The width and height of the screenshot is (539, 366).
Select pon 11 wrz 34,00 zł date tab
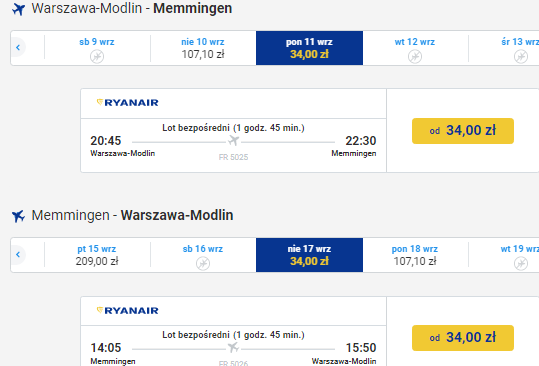click(x=309, y=48)
